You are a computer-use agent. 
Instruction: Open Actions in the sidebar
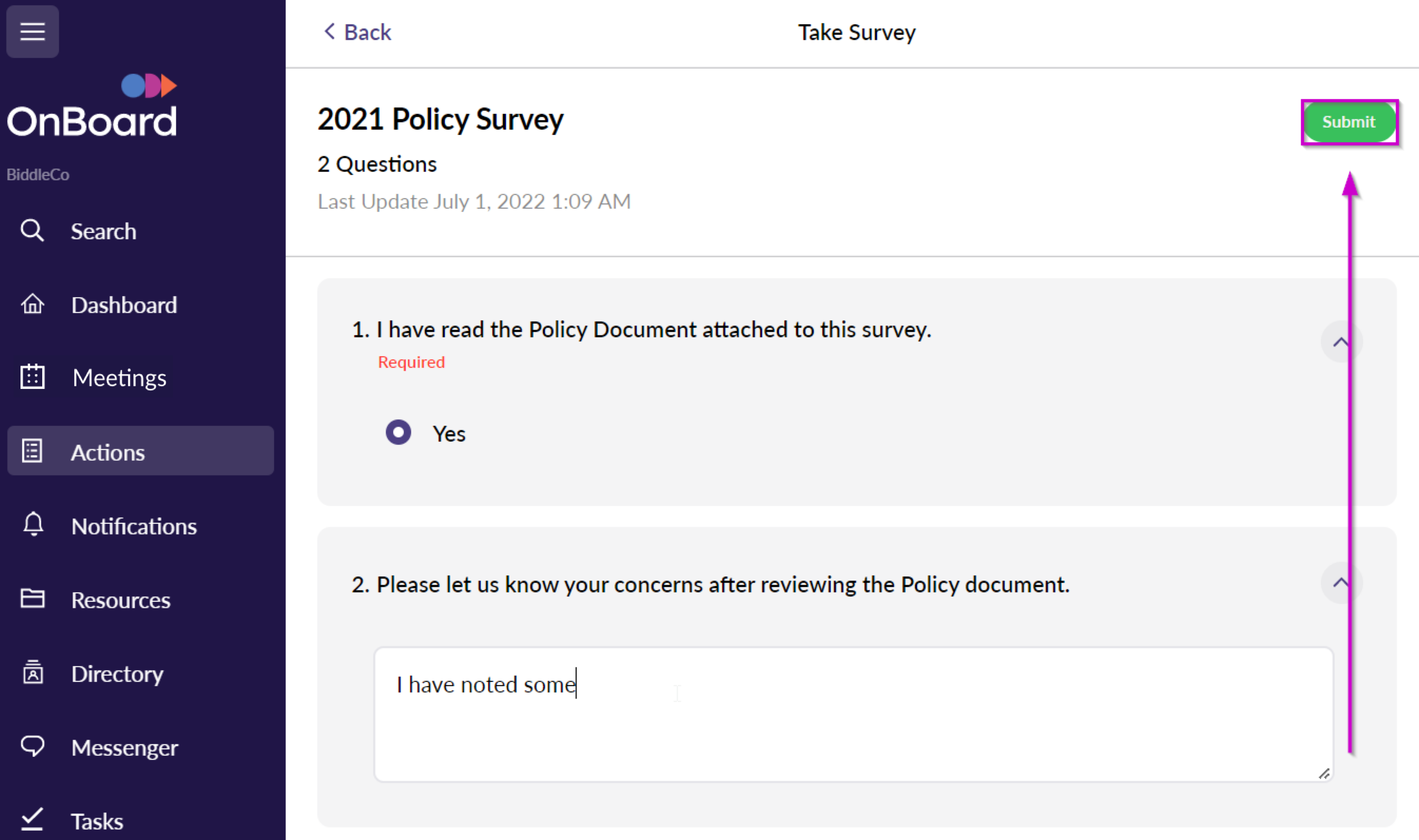coord(108,452)
